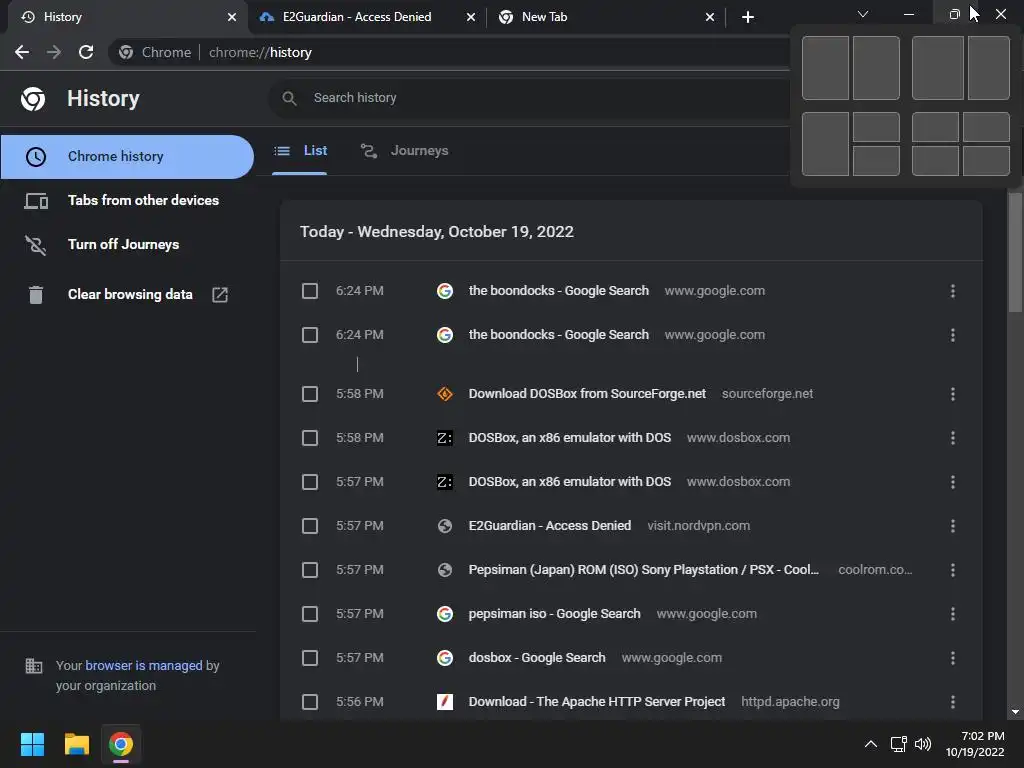1024x768 pixels.
Task: Check 5:57 PM DOSBox x86 emulator checkbox
Action: [310, 482]
